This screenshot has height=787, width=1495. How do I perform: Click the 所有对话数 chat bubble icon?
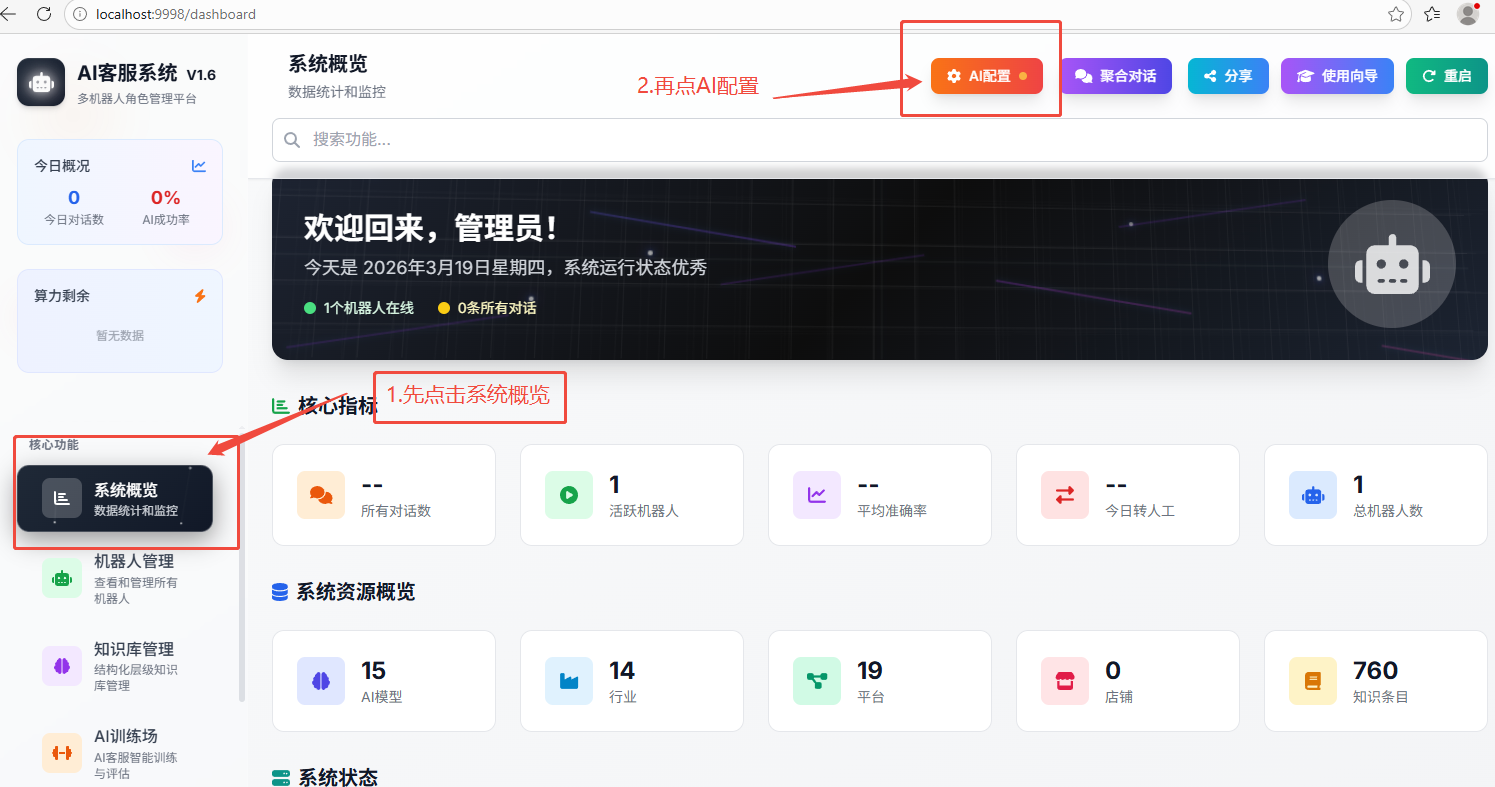point(321,495)
